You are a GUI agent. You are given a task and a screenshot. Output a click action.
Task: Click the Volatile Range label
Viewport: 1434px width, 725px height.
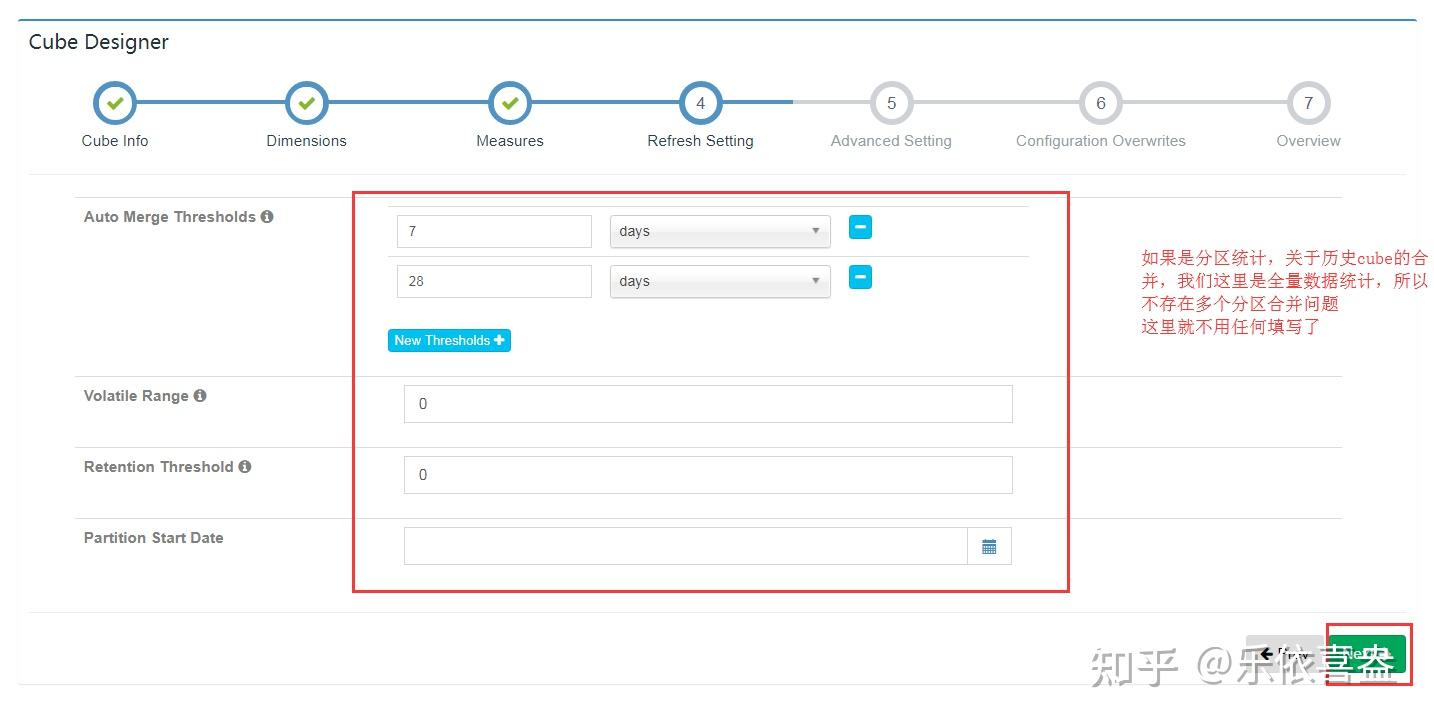pos(136,396)
